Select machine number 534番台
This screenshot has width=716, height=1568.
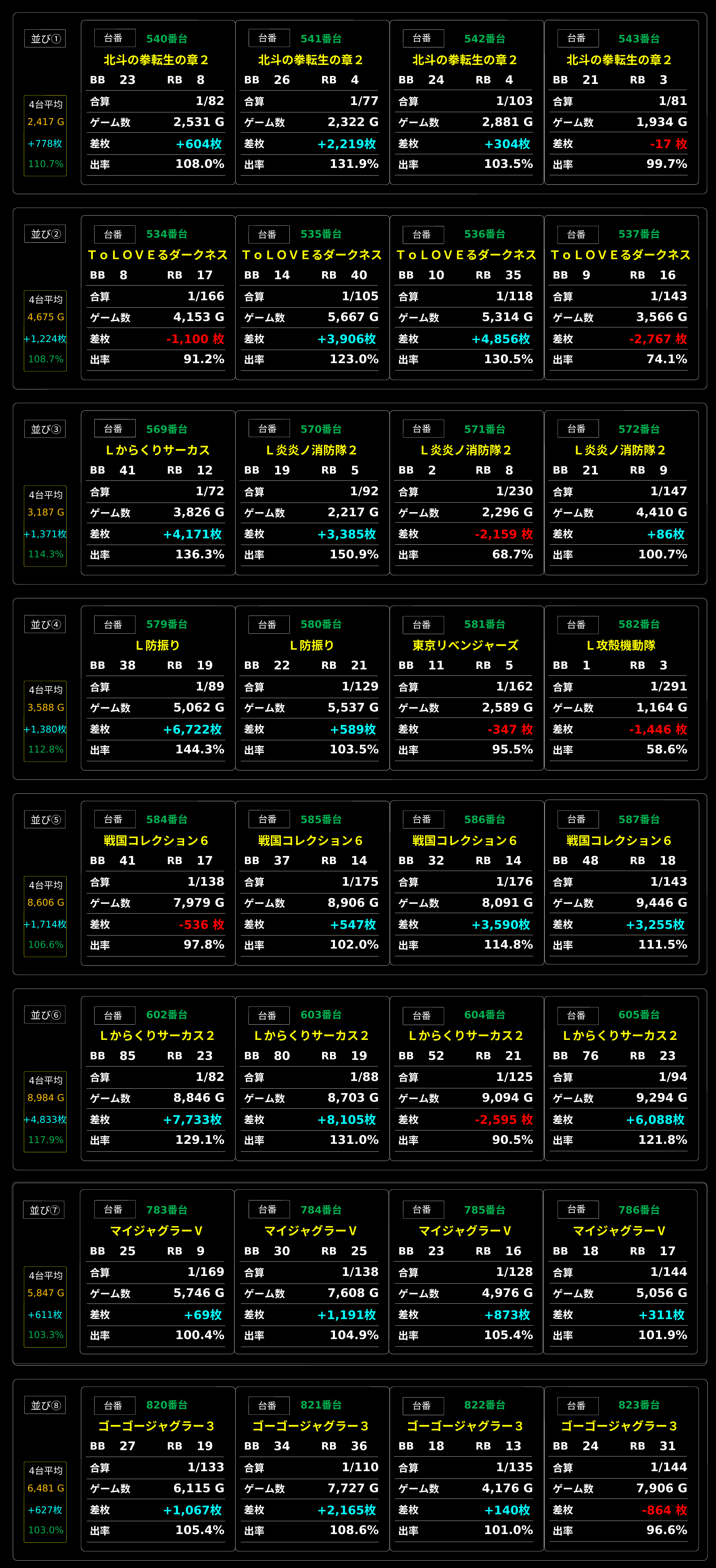point(166,234)
